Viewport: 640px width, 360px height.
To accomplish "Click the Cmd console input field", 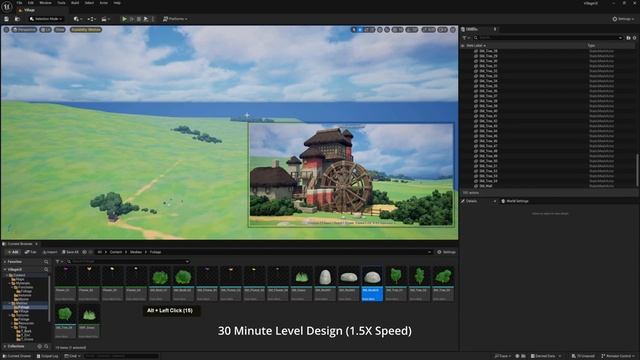I will 121,356.
